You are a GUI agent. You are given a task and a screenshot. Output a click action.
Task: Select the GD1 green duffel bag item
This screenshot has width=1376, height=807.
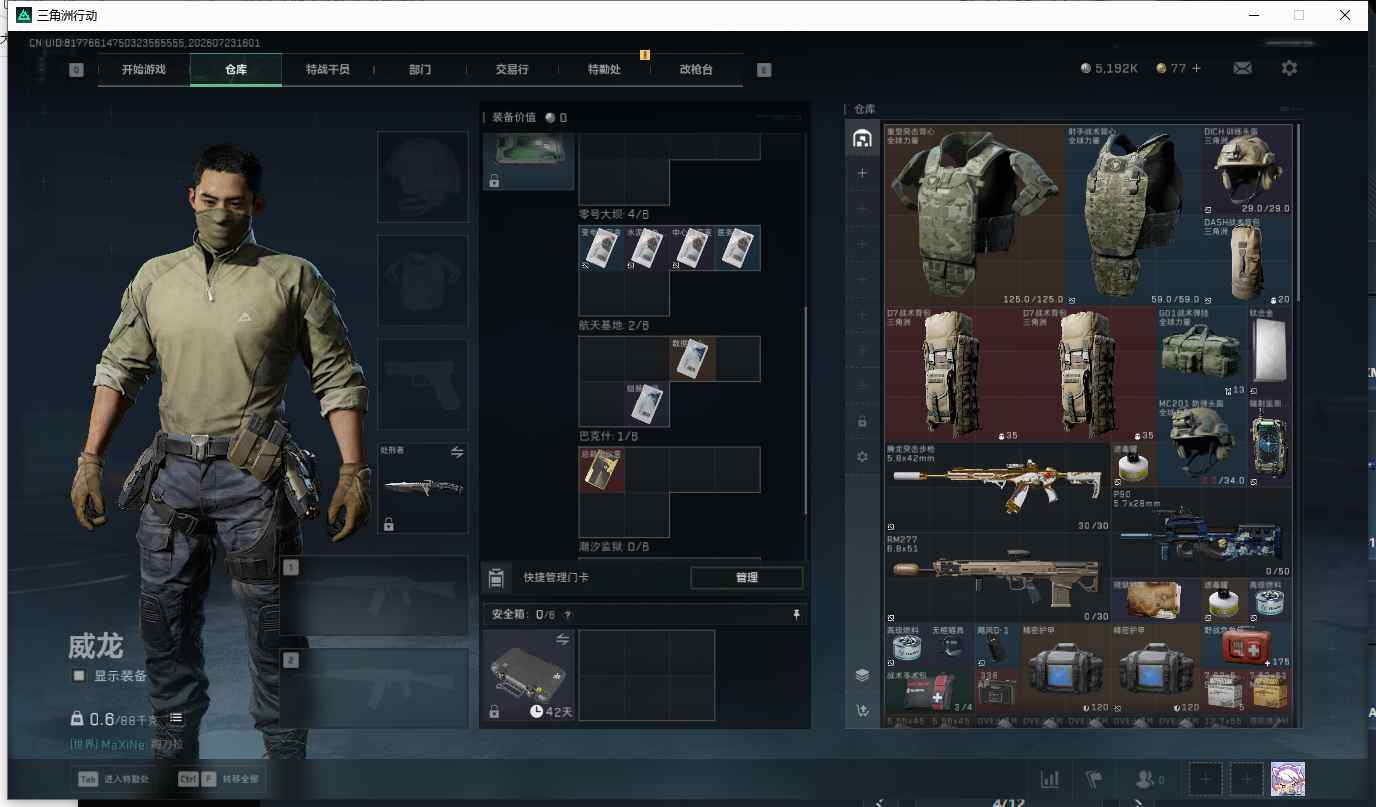click(1201, 352)
